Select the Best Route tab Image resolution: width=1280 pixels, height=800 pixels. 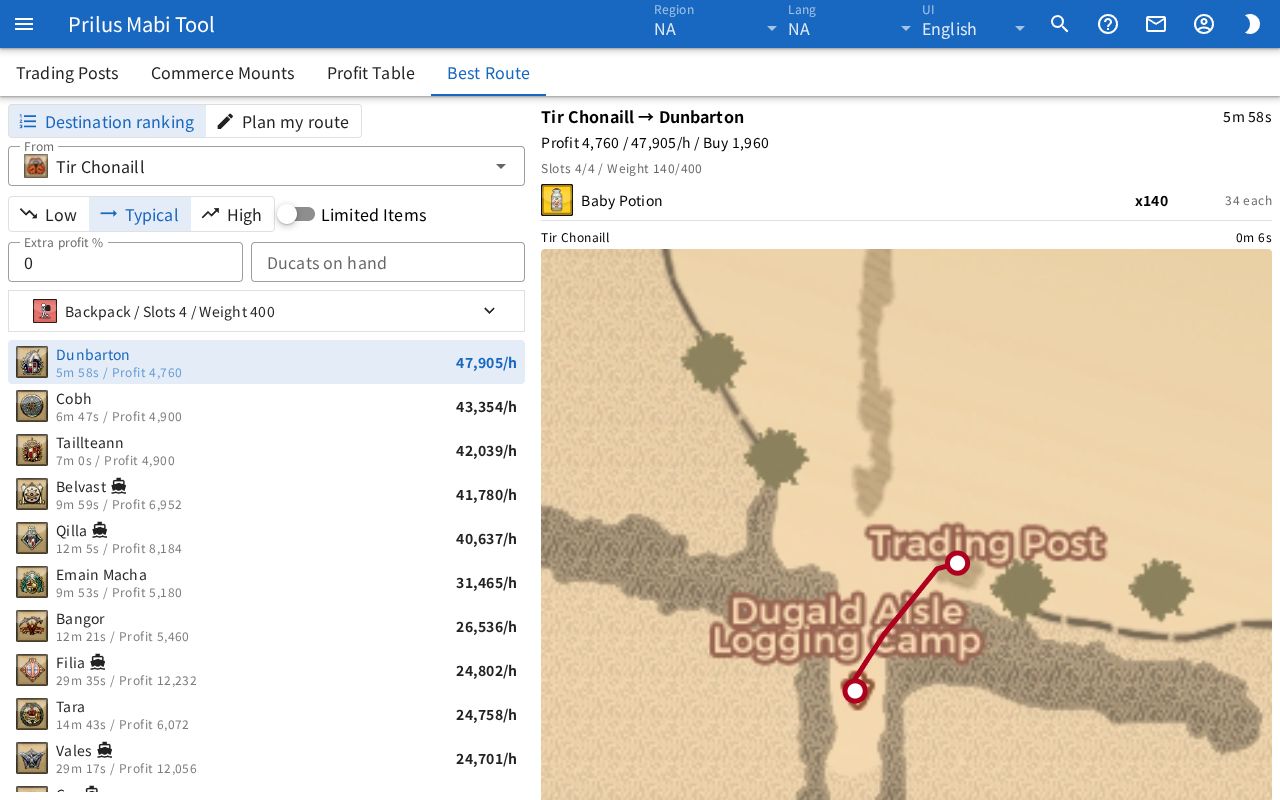point(488,73)
